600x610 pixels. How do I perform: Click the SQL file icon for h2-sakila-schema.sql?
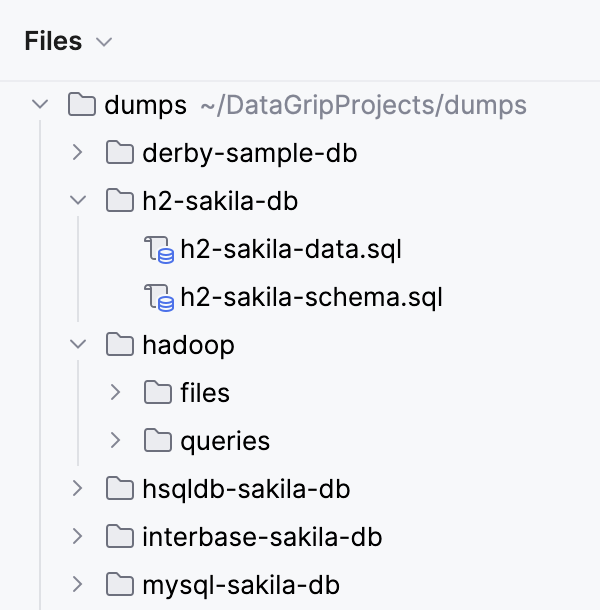coord(159,298)
